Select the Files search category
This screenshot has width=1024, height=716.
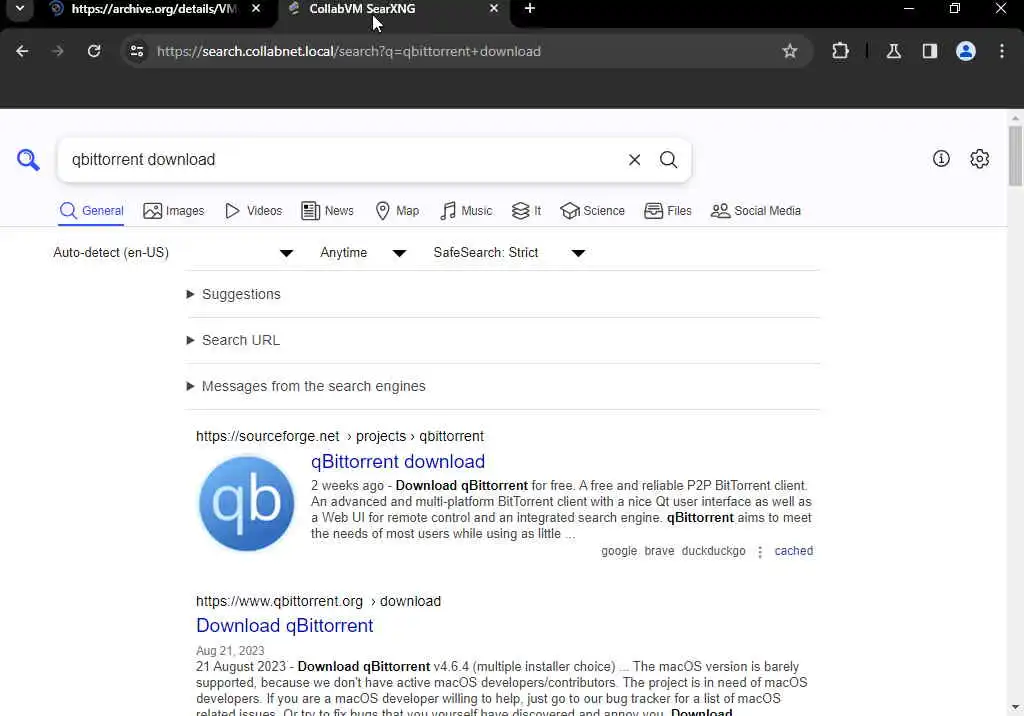pos(667,211)
